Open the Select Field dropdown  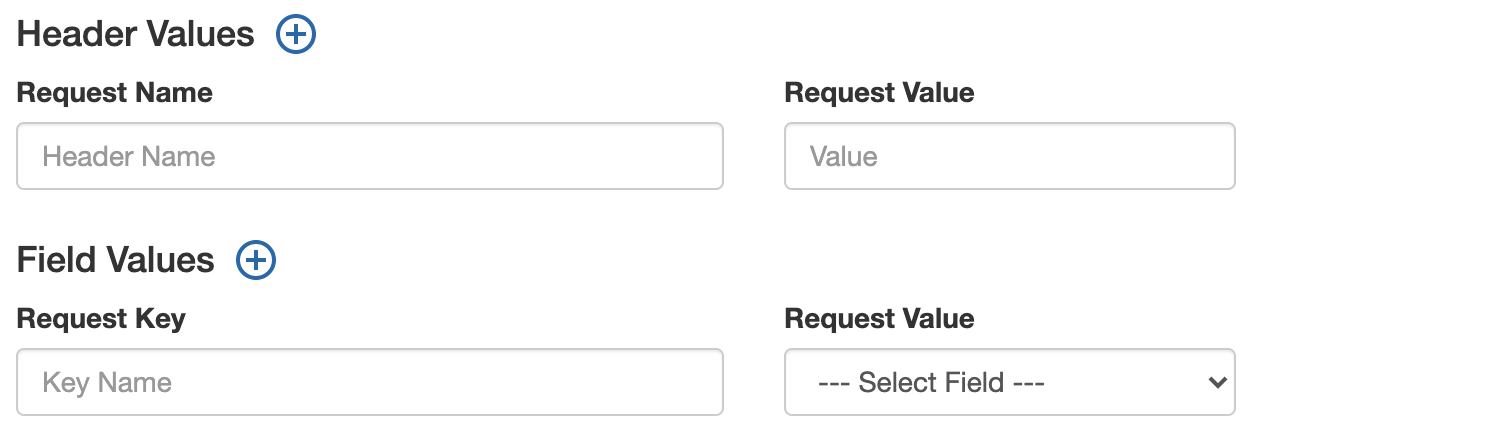coord(1010,382)
